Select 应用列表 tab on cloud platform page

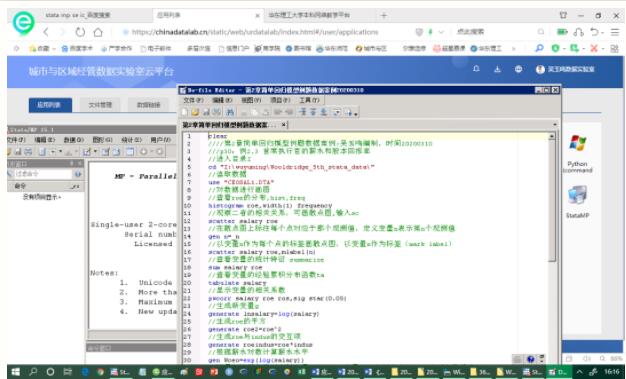click(x=50, y=105)
